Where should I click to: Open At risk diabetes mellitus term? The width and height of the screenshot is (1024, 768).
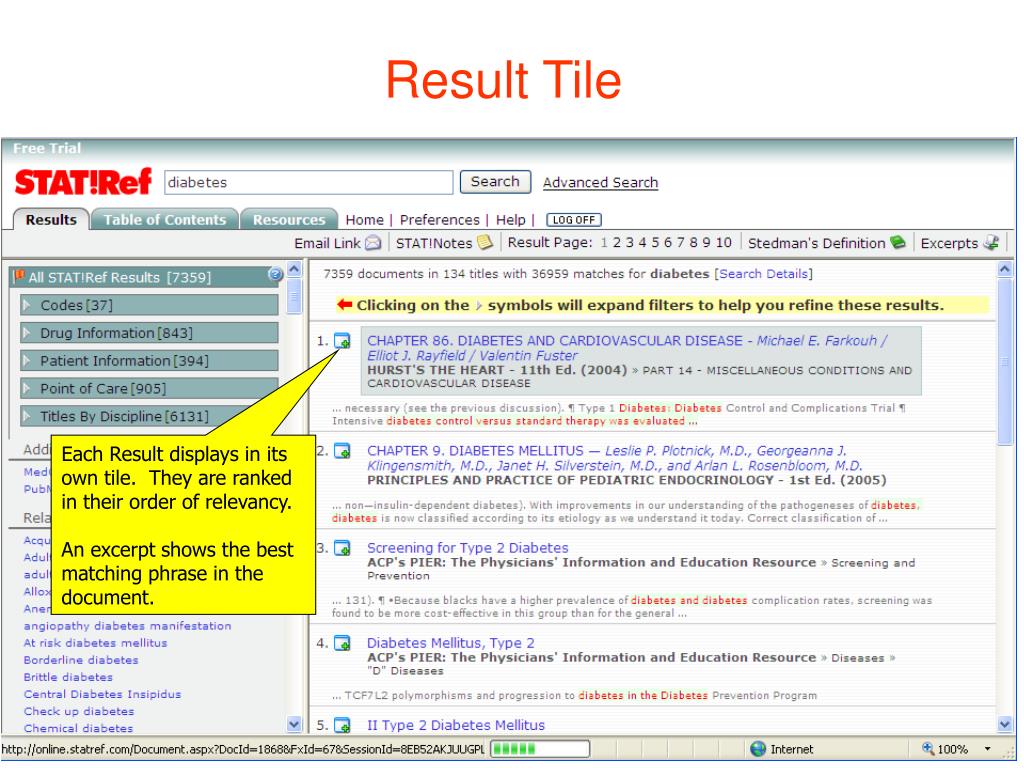point(95,643)
